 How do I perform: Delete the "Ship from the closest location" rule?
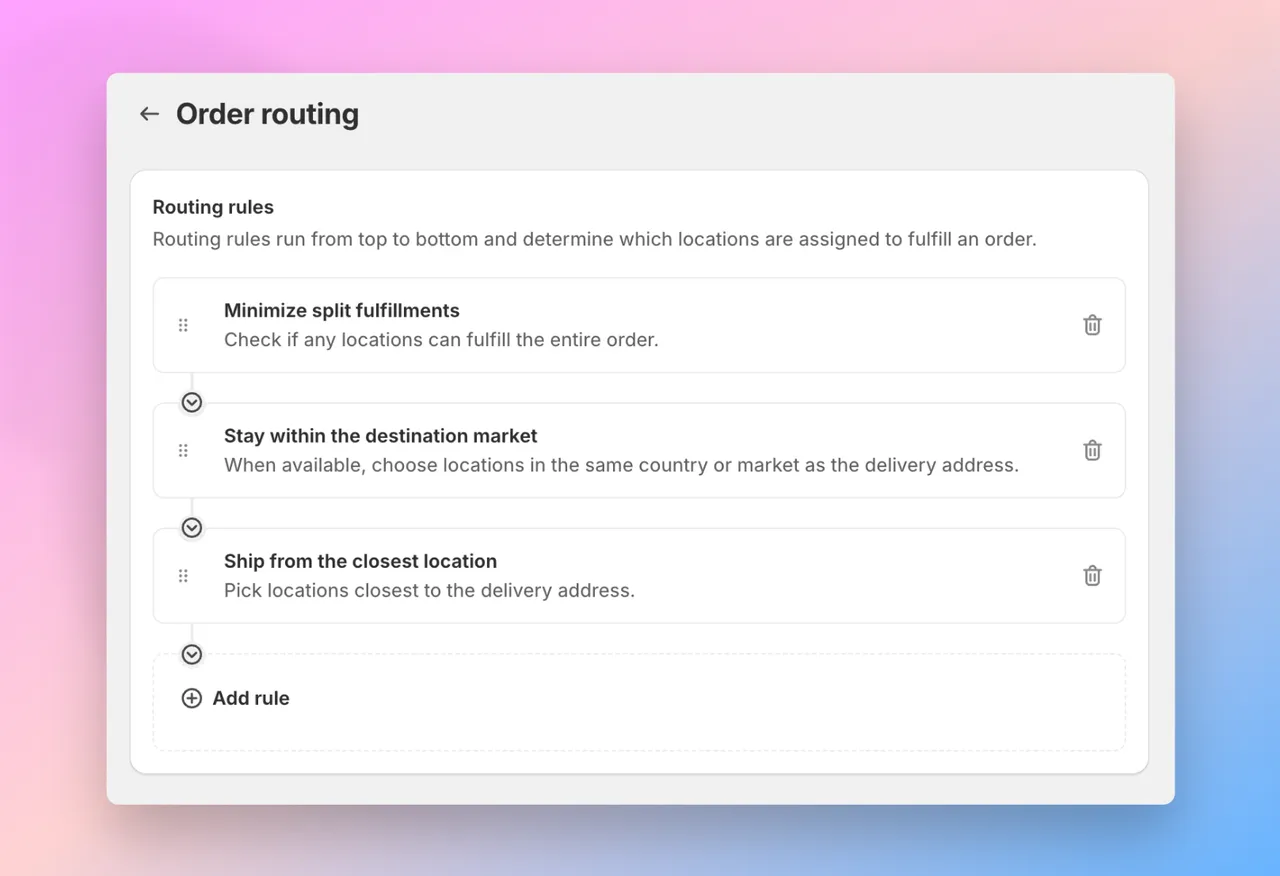pyautogui.click(x=1092, y=576)
